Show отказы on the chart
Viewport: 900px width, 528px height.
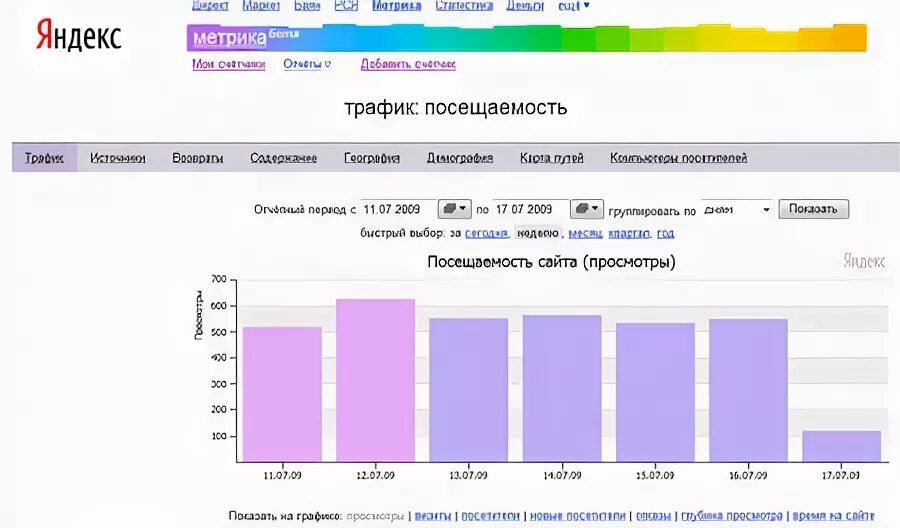[653, 516]
